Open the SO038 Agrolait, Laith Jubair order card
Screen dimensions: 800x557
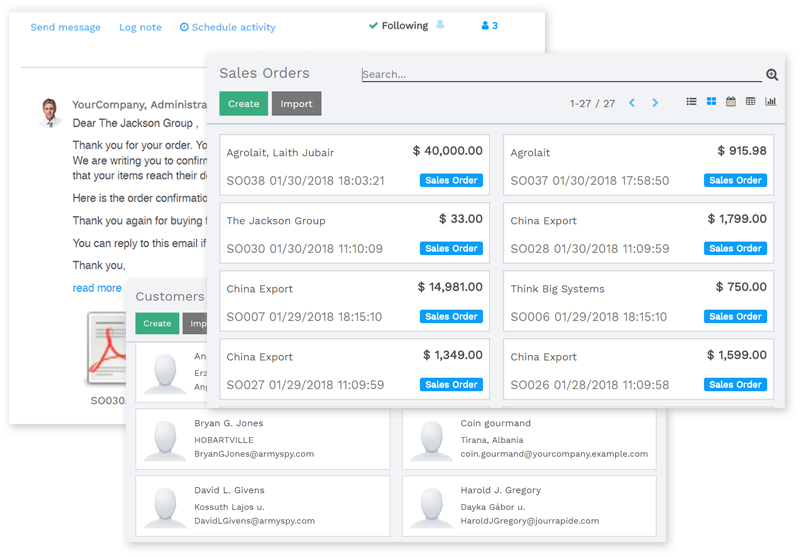[x=354, y=166]
